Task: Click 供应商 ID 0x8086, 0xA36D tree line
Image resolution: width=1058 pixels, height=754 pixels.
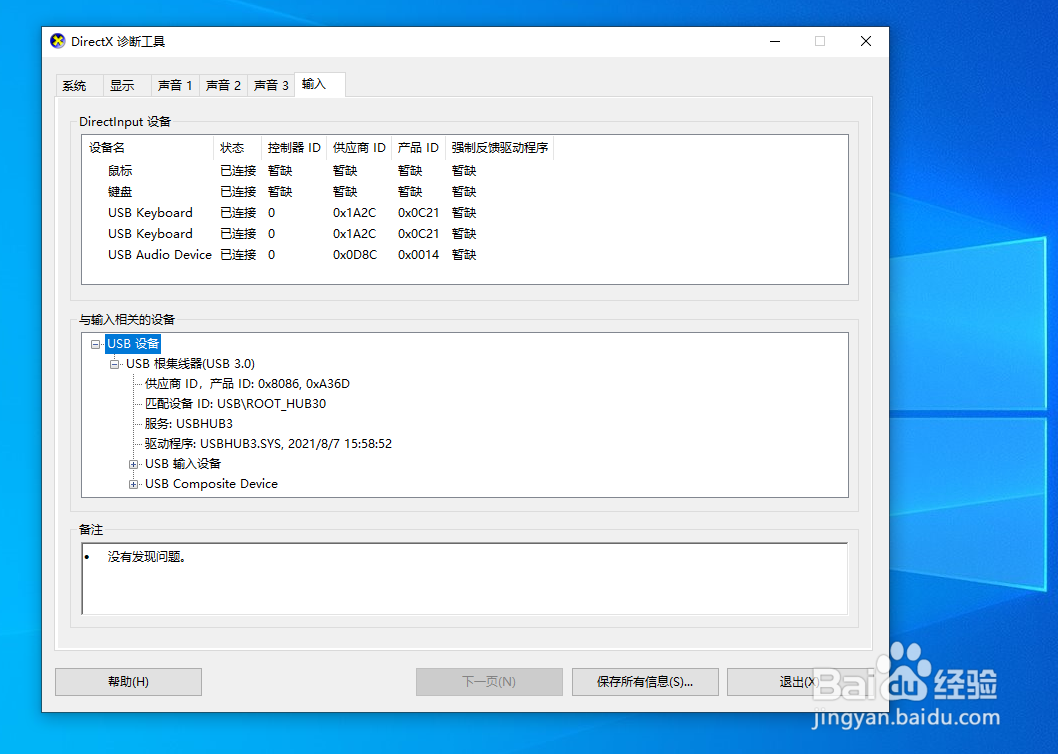Action: [x=247, y=384]
